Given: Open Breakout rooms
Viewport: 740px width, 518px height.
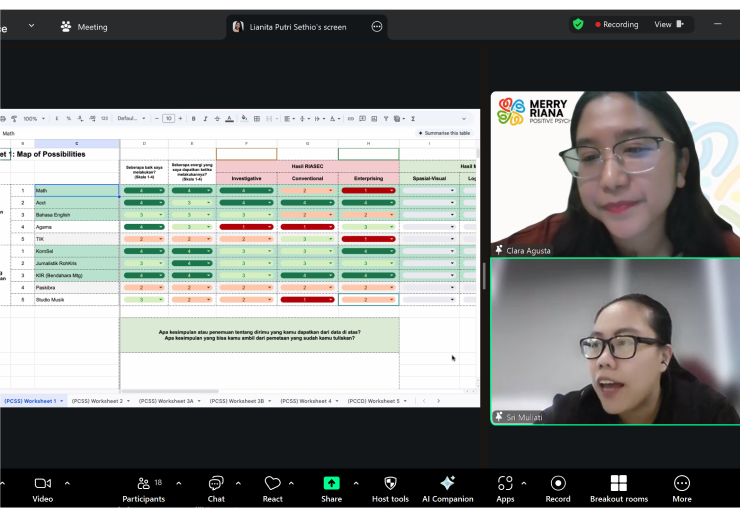Looking at the screenshot, I should pos(619,484).
